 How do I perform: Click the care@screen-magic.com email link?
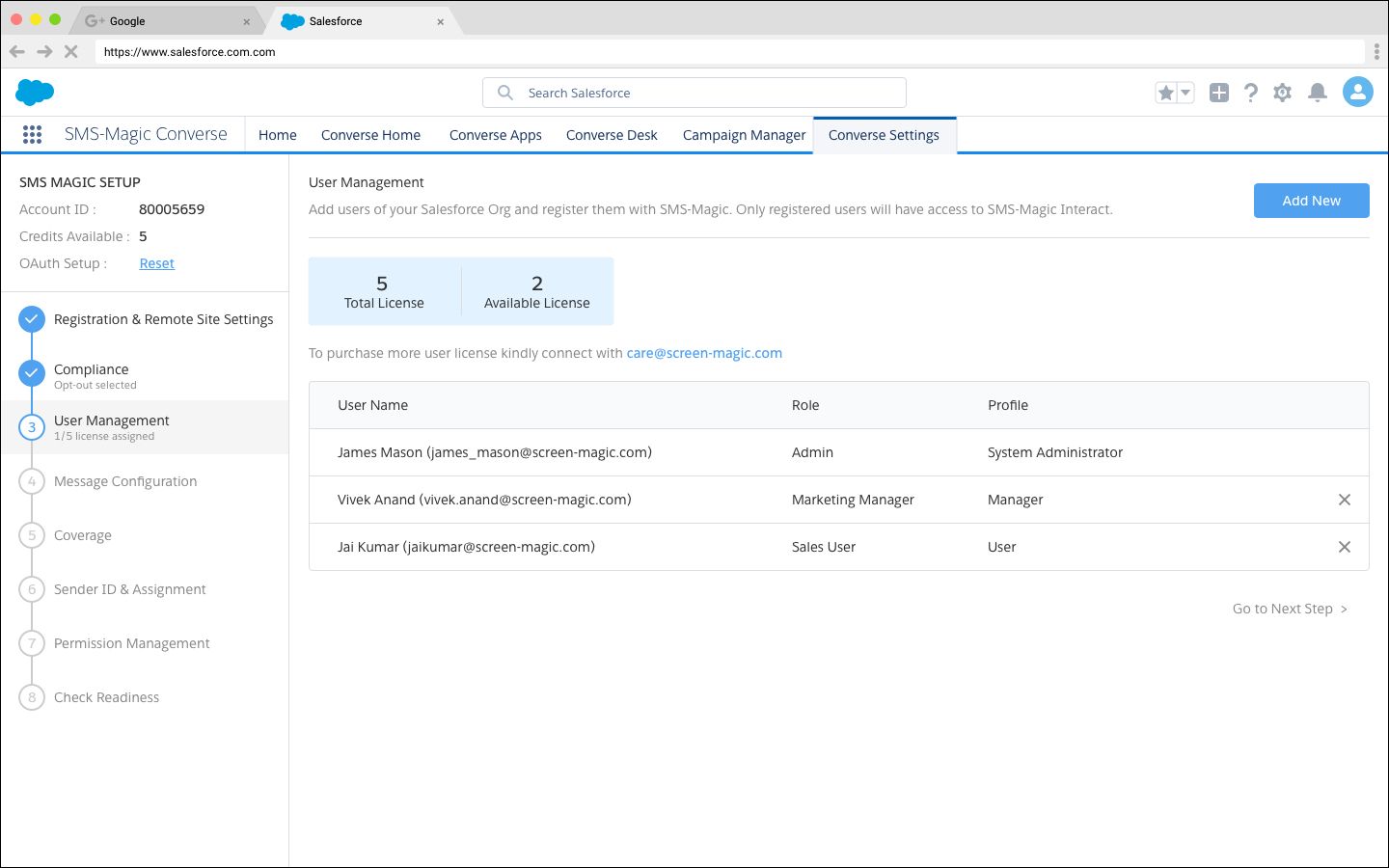(704, 353)
